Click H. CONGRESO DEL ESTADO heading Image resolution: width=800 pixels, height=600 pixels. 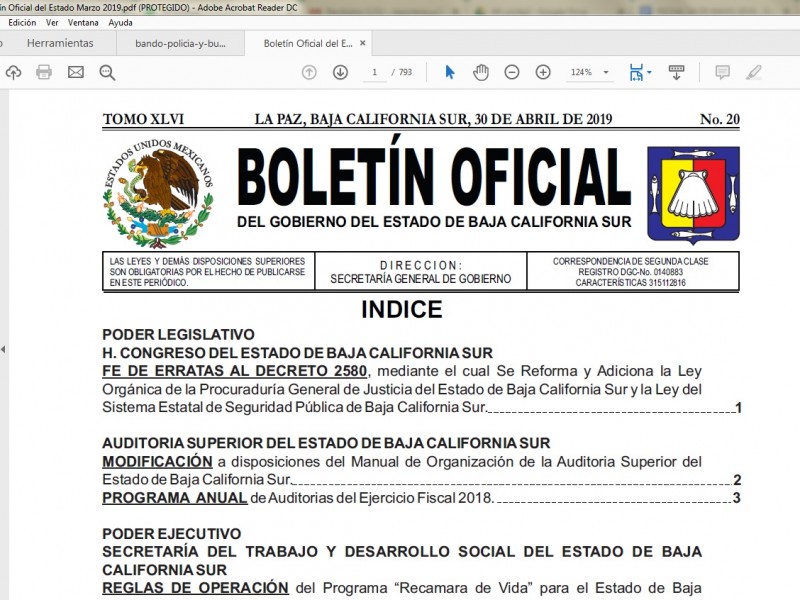(x=297, y=353)
